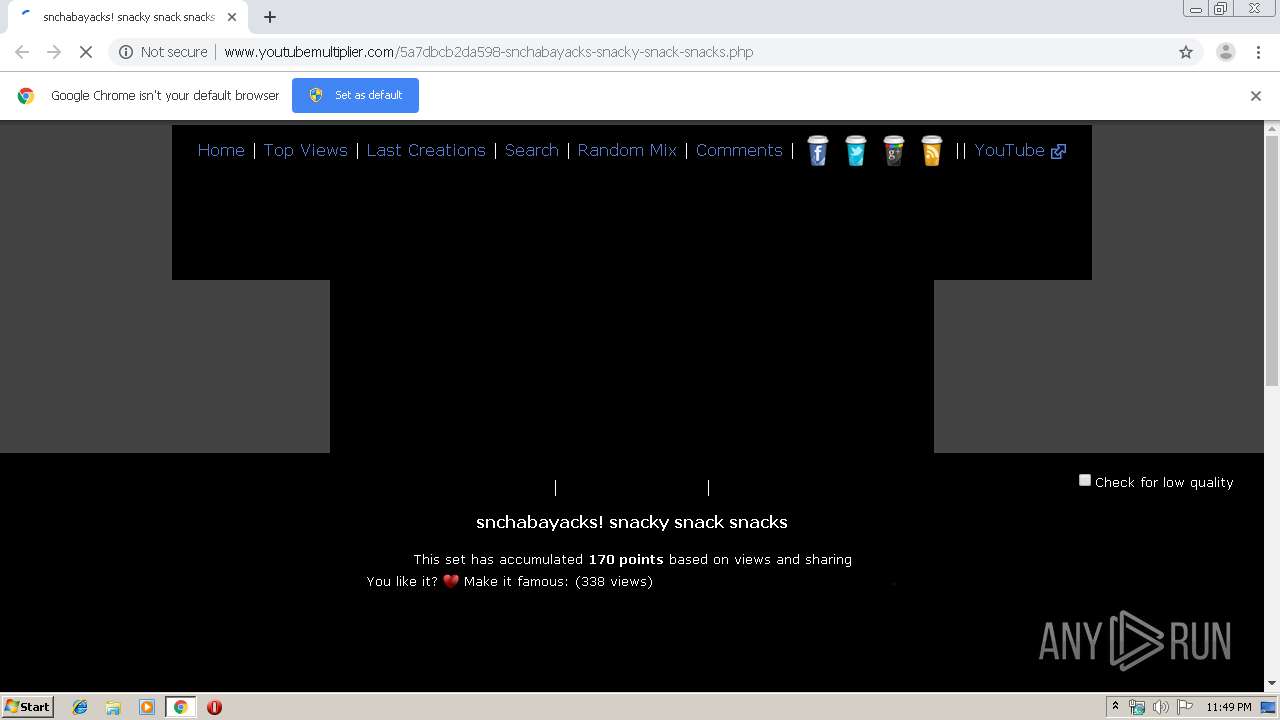The image size is (1280, 720).
Task: Open Windows Explorer folder in taskbar
Action: pos(113,707)
